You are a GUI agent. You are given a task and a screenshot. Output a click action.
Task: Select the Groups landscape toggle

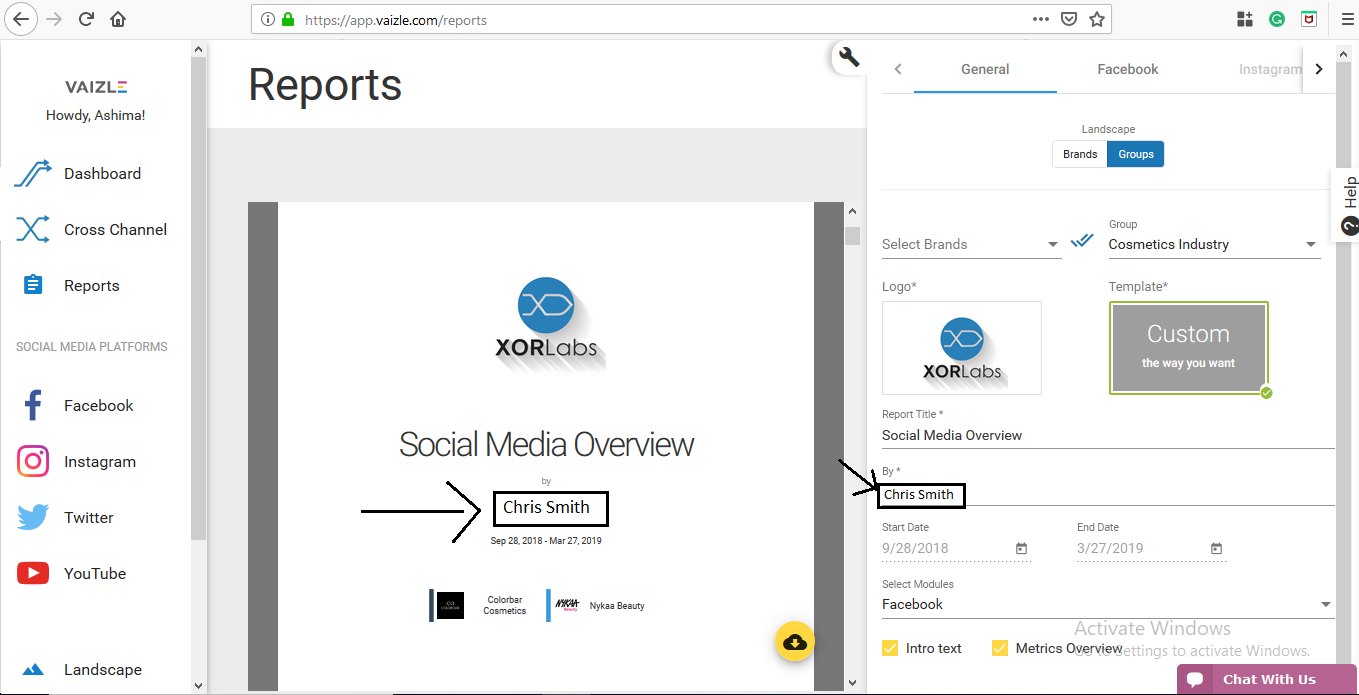[1136, 154]
